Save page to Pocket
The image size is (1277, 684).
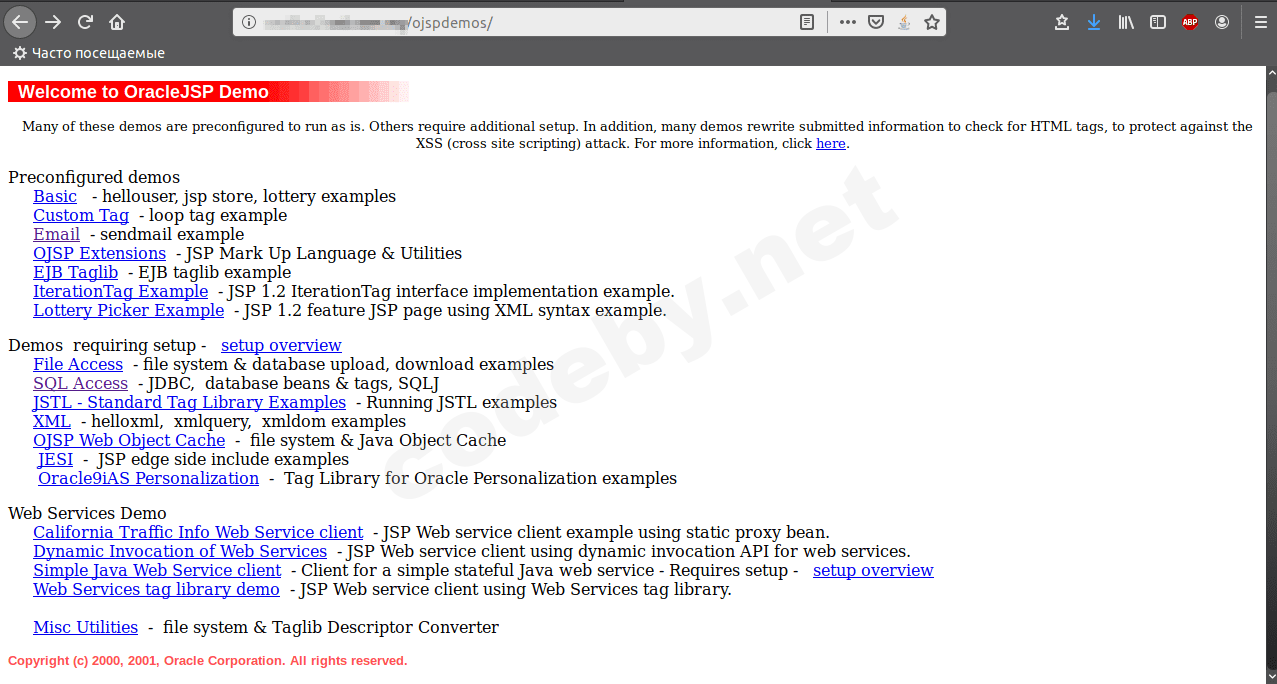(875, 22)
